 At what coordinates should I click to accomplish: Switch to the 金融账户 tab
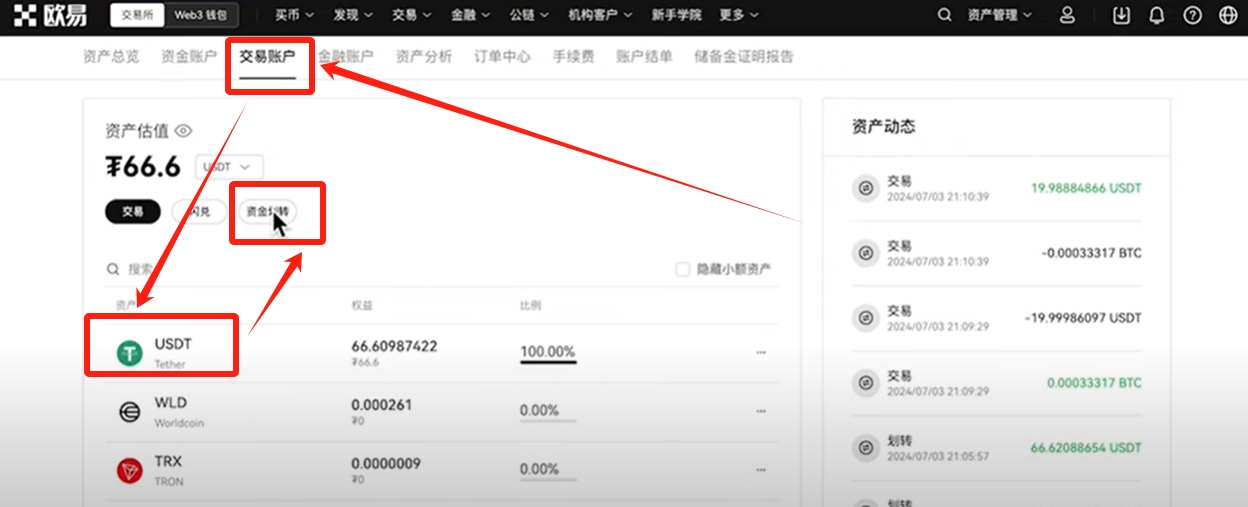pyautogui.click(x=346, y=57)
